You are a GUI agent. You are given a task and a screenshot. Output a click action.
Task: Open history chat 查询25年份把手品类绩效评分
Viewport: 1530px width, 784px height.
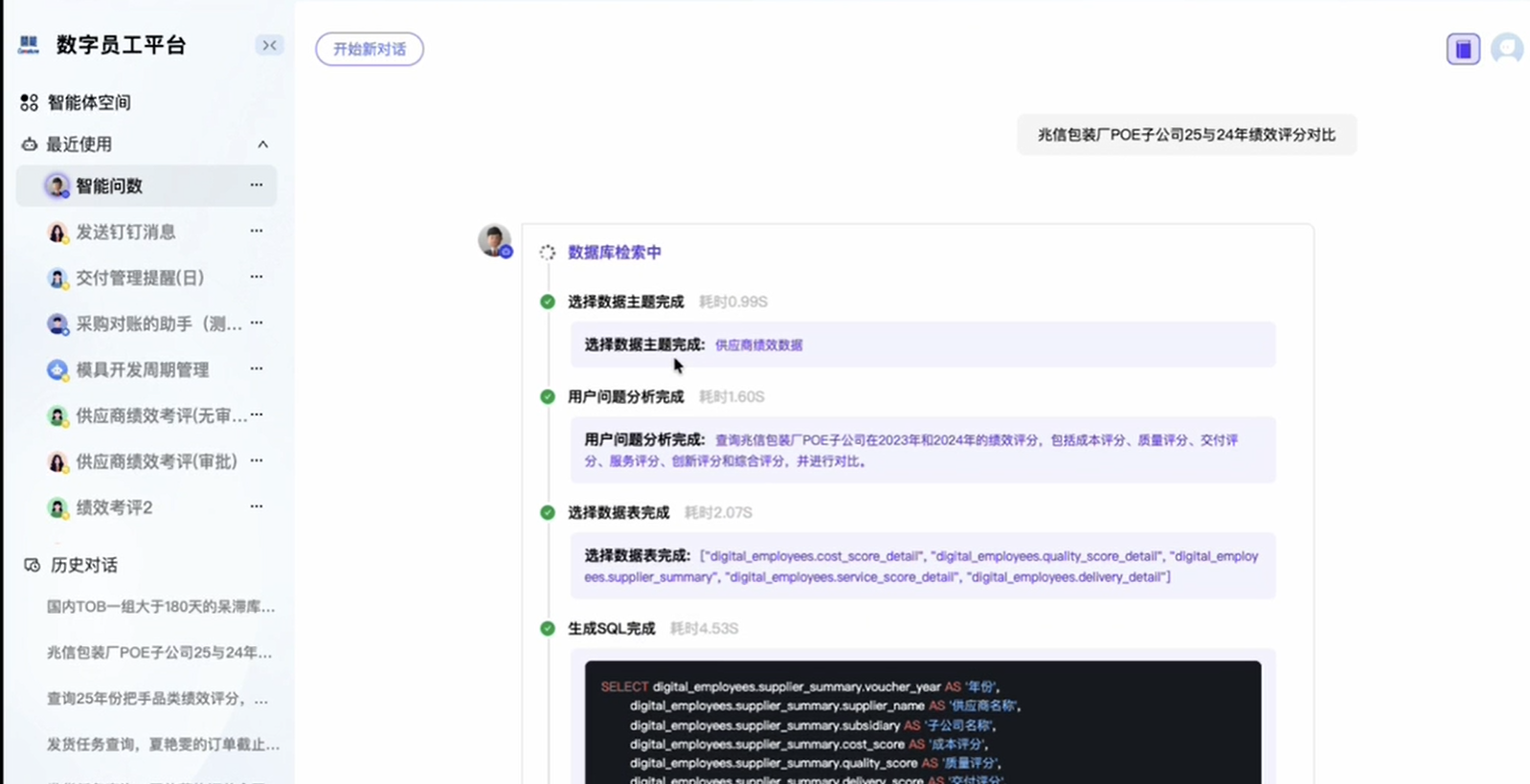158,699
